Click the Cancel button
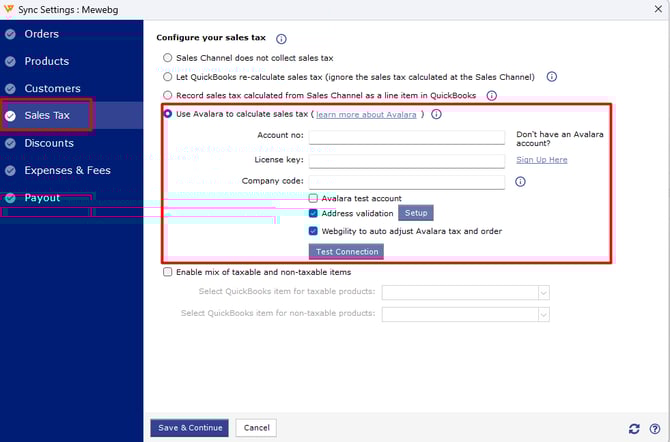The width and height of the screenshot is (670, 442). 256,428
